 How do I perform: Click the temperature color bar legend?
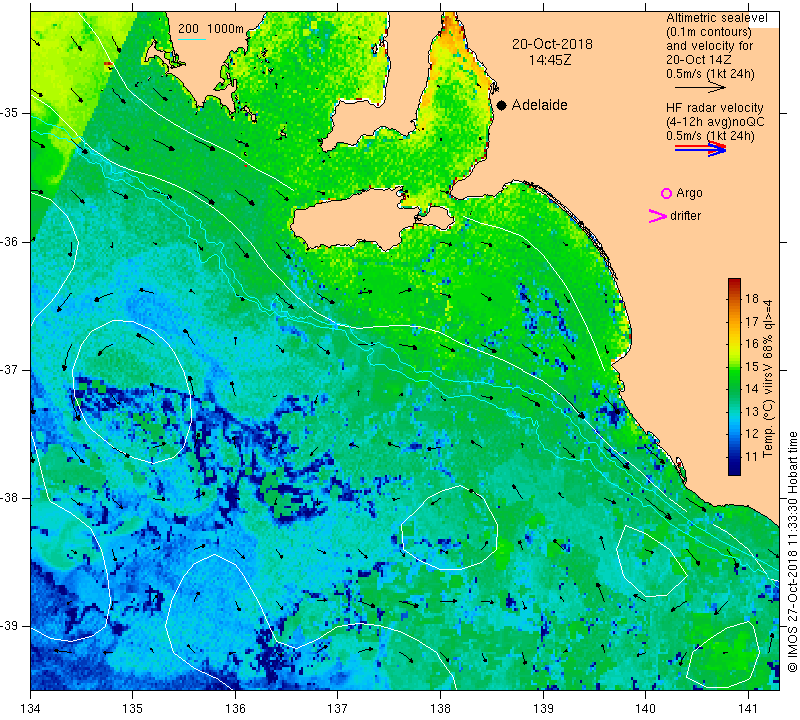point(734,377)
